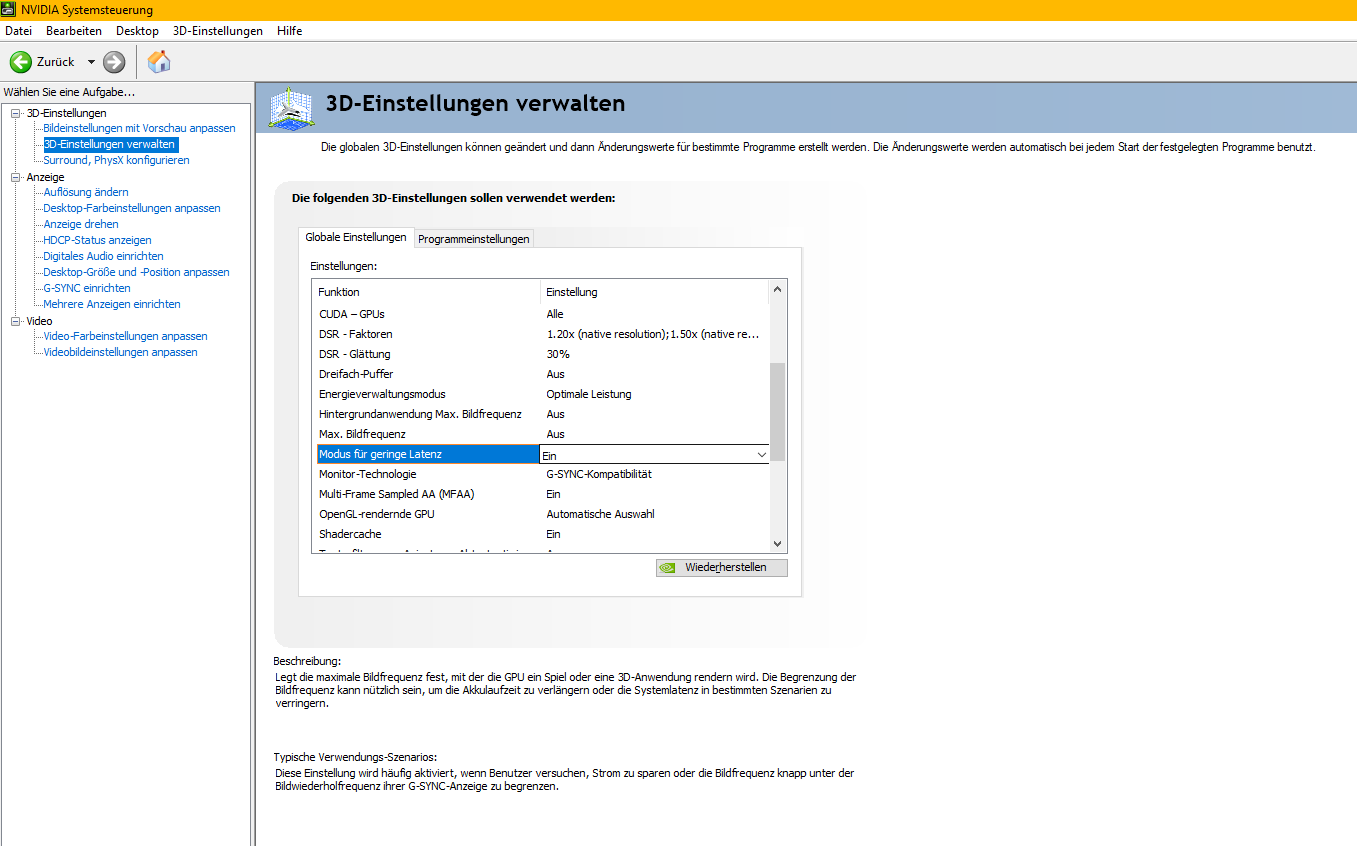The width and height of the screenshot is (1357, 846).
Task: Switch to the Programmeinstellungen tab
Action: pyautogui.click(x=473, y=238)
